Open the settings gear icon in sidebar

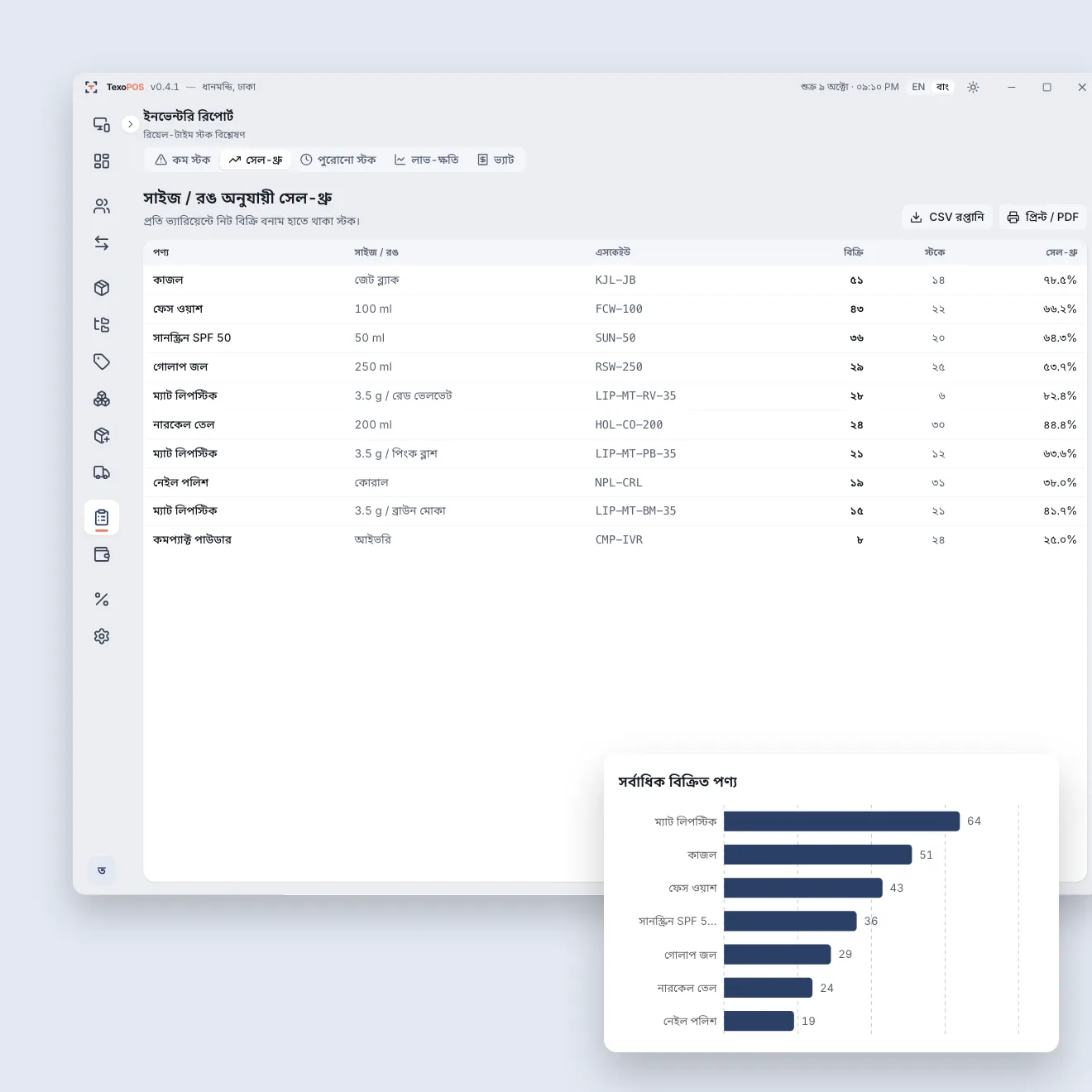(102, 636)
